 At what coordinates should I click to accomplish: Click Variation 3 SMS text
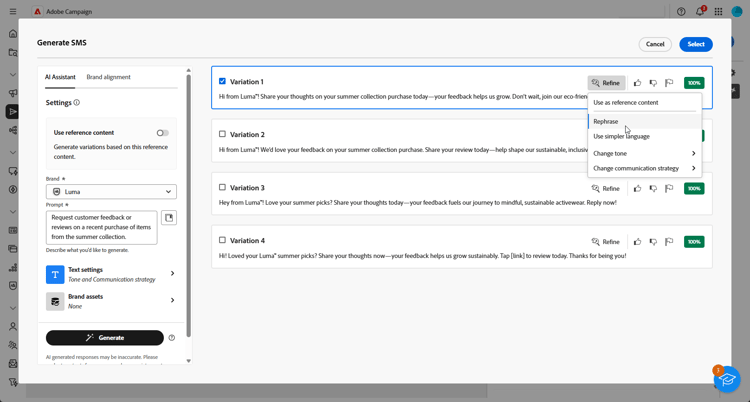418,203
